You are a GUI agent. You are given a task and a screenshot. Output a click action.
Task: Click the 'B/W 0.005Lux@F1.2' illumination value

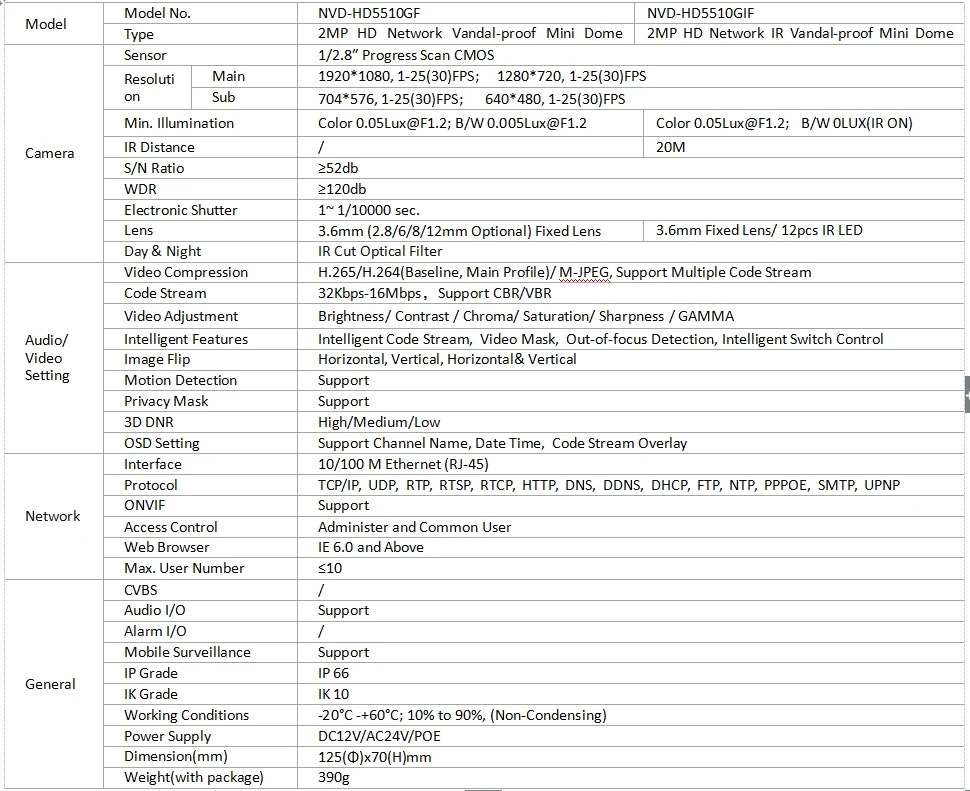521,123
